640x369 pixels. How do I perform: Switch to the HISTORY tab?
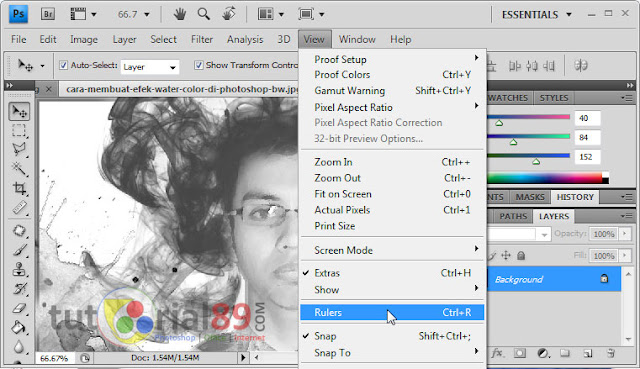pyautogui.click(x=575, y=197)
